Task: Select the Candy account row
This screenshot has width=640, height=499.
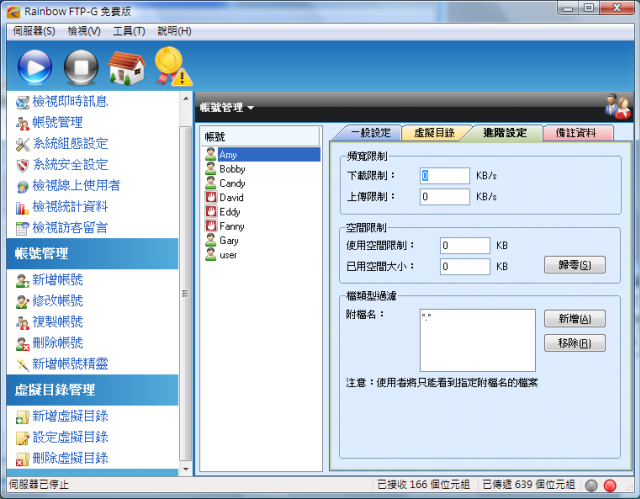Action: (x=262, y=183)
